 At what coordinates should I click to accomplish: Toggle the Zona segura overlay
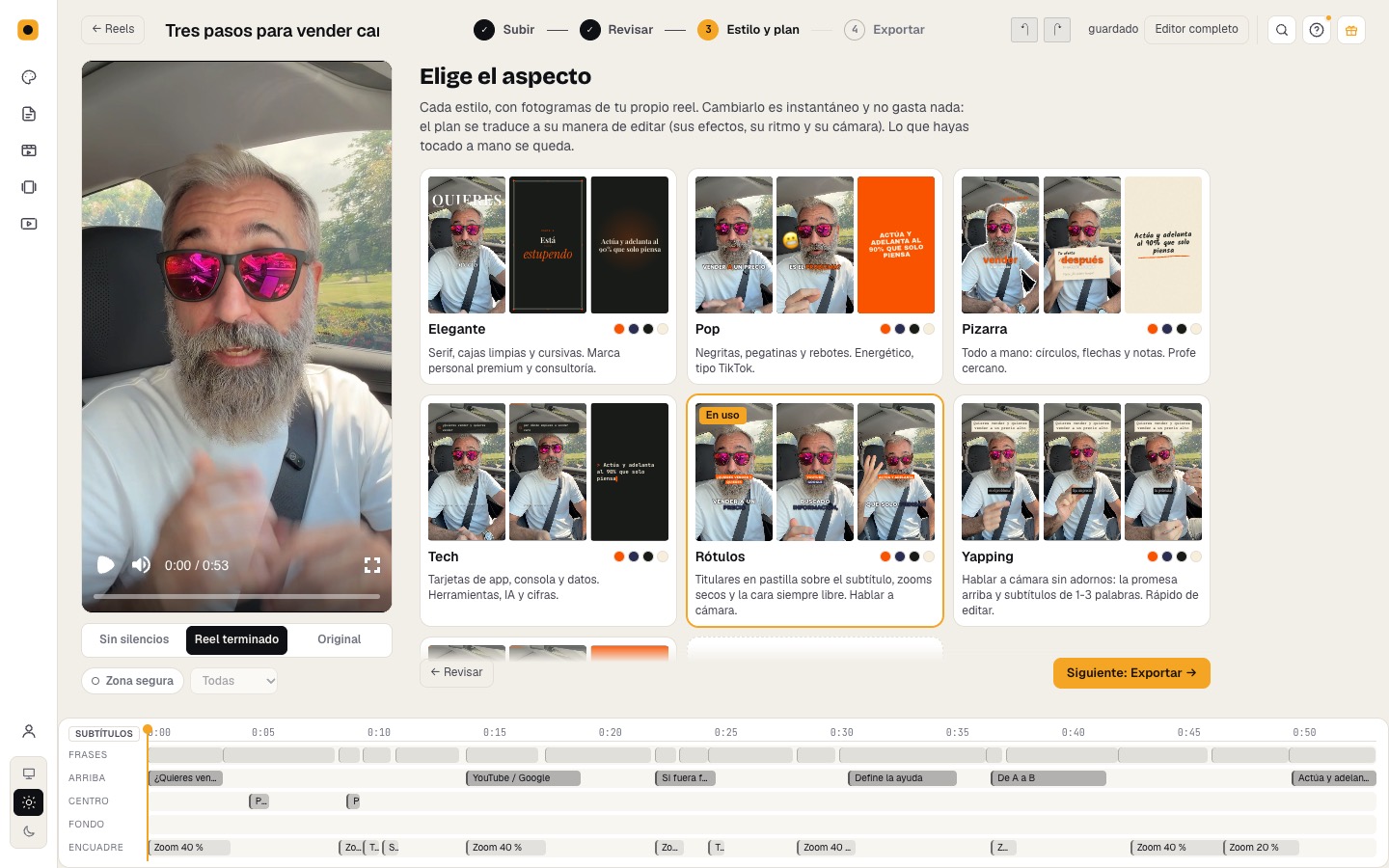(x=132, y=681)
